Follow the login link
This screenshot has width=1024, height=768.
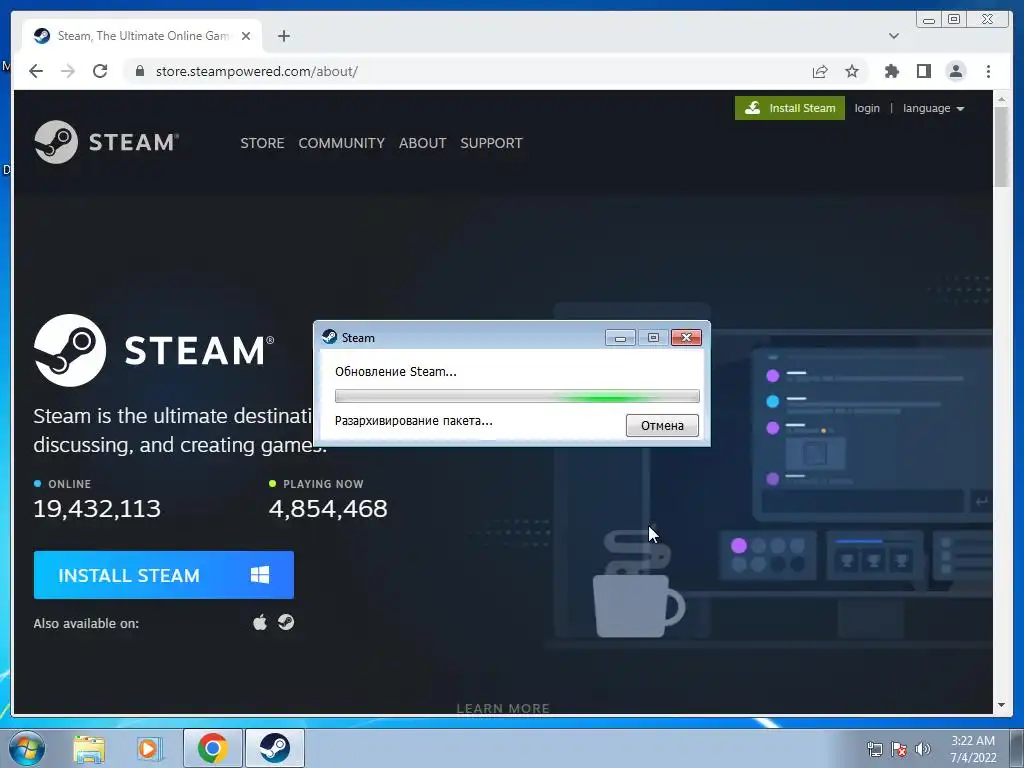tap(867, 108)
